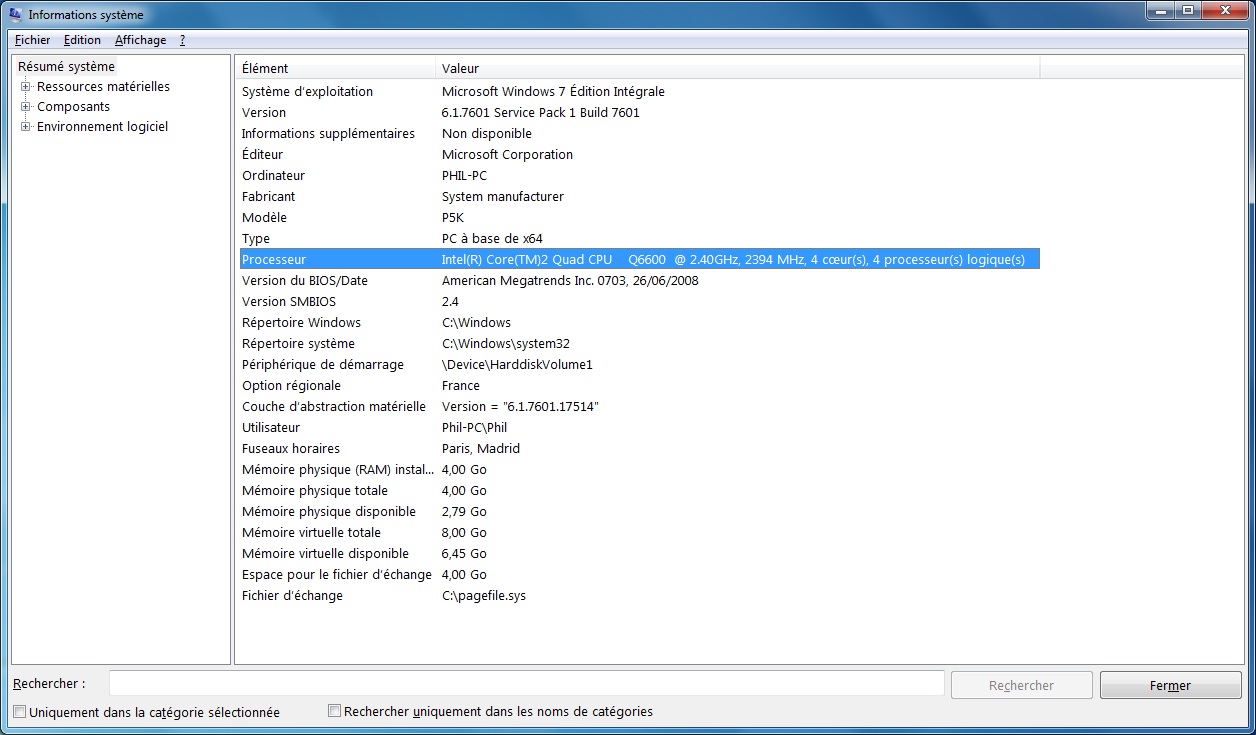Select the Environnement logiciel tree label
Screen dimensions: 1256x735
pyautogui.click(x=102, y=127)
